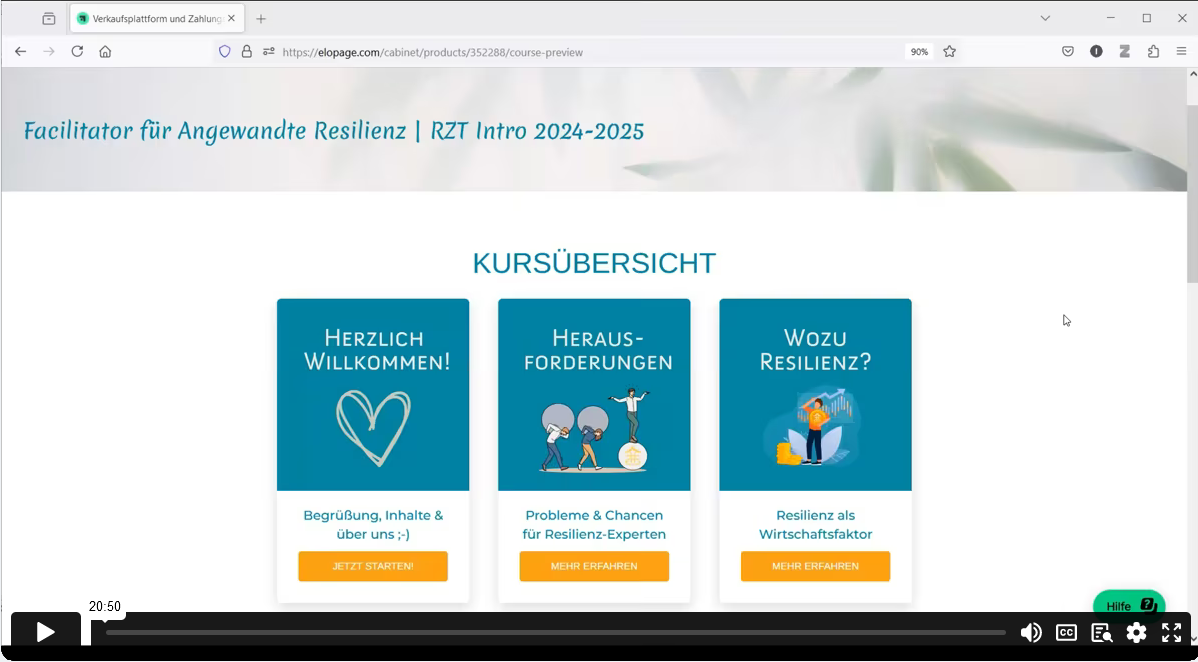Reload the current page

(x=77, y=52)
